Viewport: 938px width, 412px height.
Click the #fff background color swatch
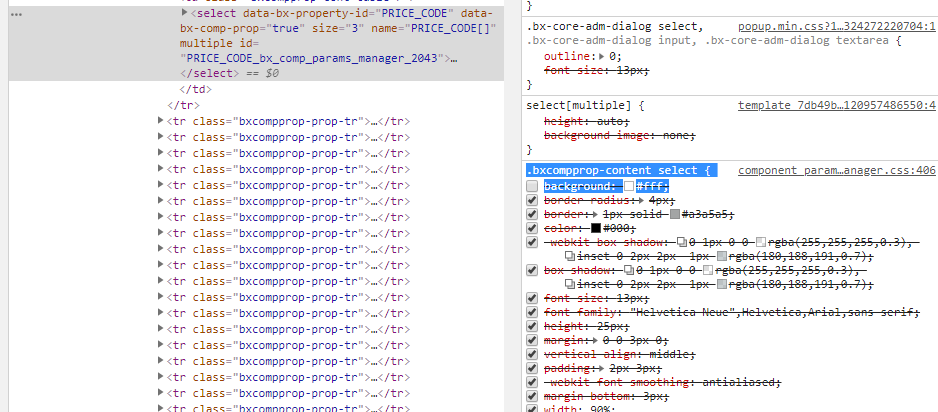(x=629, y=186)
